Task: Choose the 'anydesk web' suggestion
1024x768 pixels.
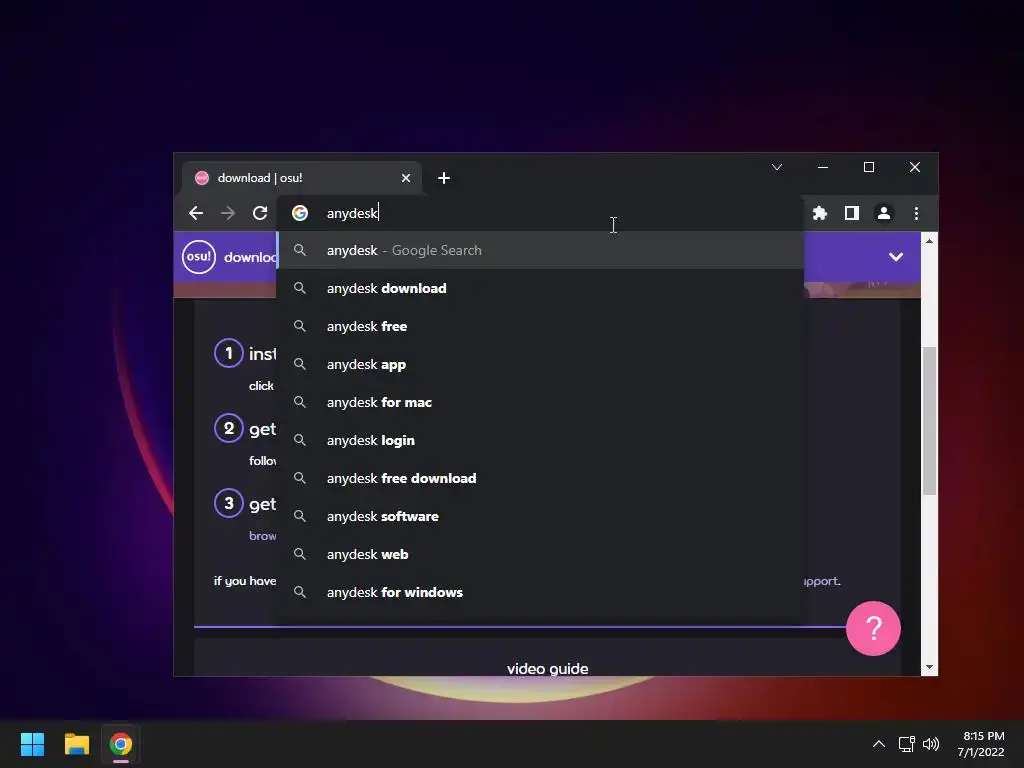Action: (x=540, y=554)
